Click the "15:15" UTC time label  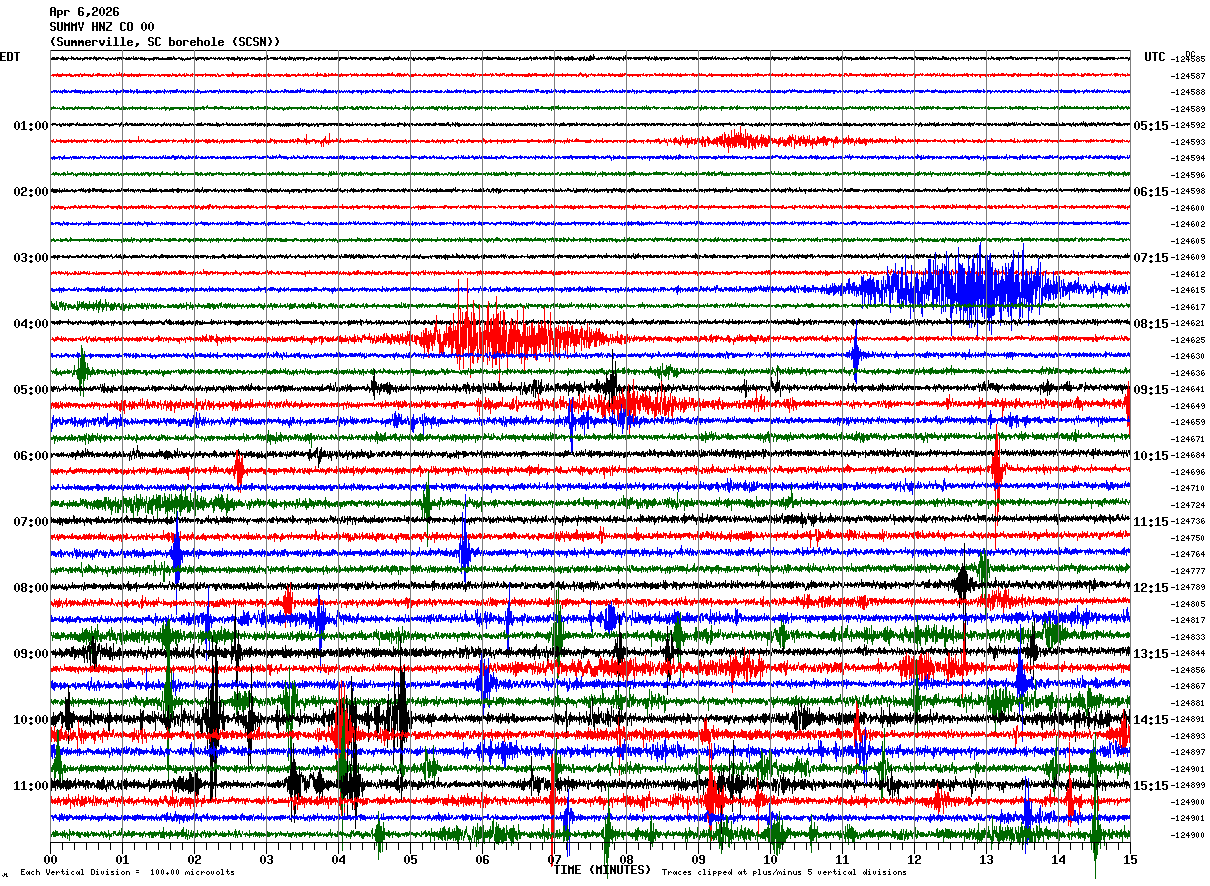1151,786
